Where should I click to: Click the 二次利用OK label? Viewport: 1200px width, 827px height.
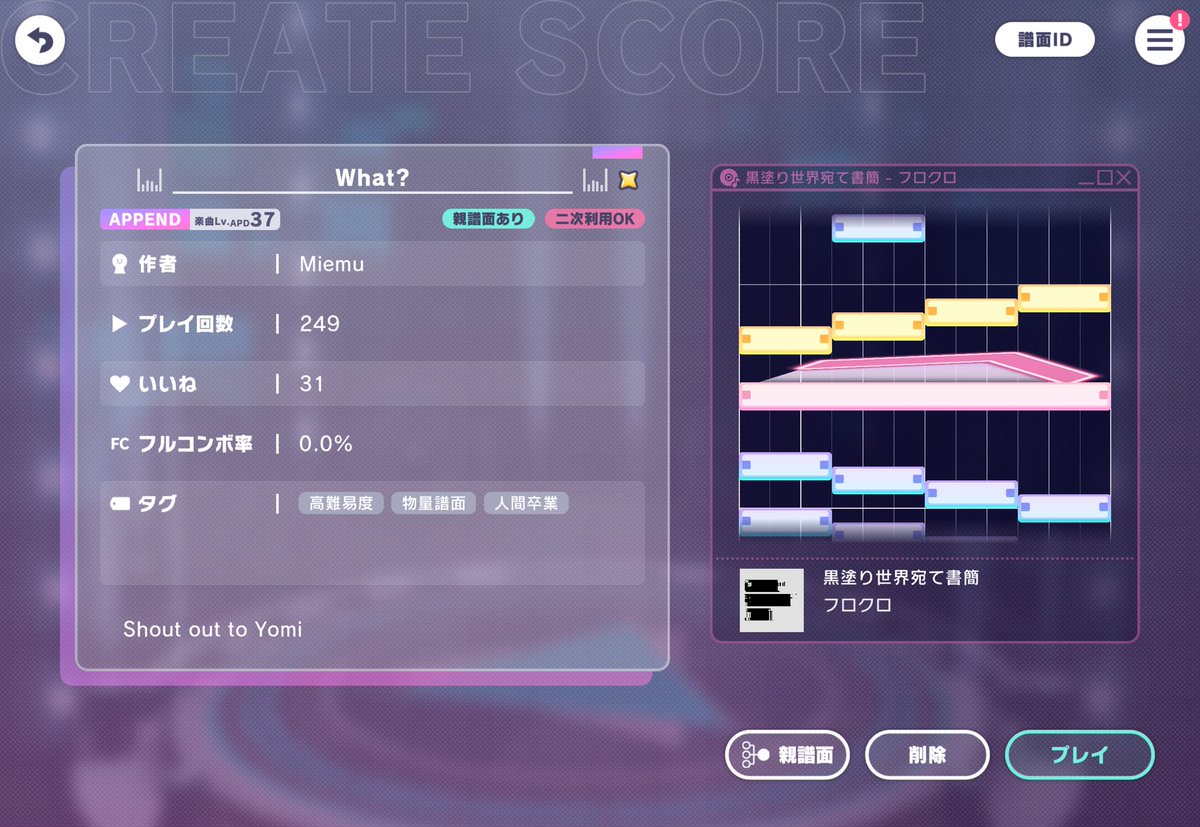click(595, 219)
